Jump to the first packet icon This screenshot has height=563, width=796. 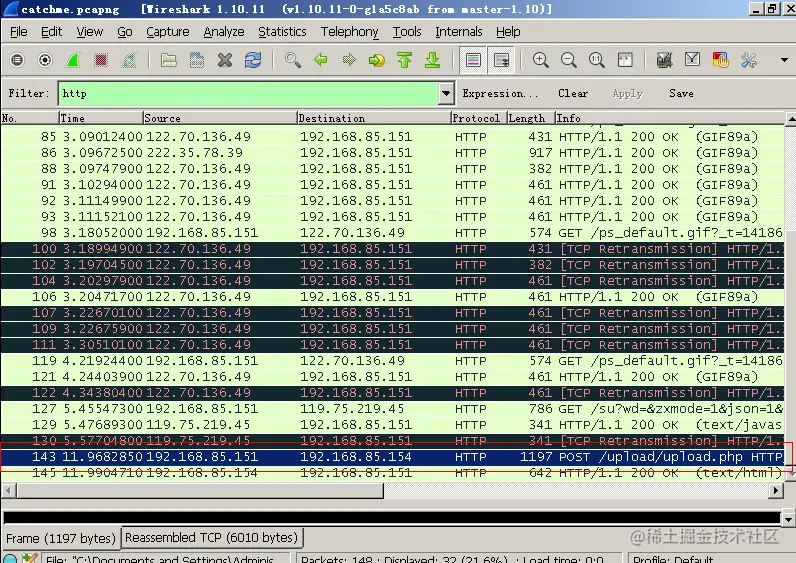[405, 60]
